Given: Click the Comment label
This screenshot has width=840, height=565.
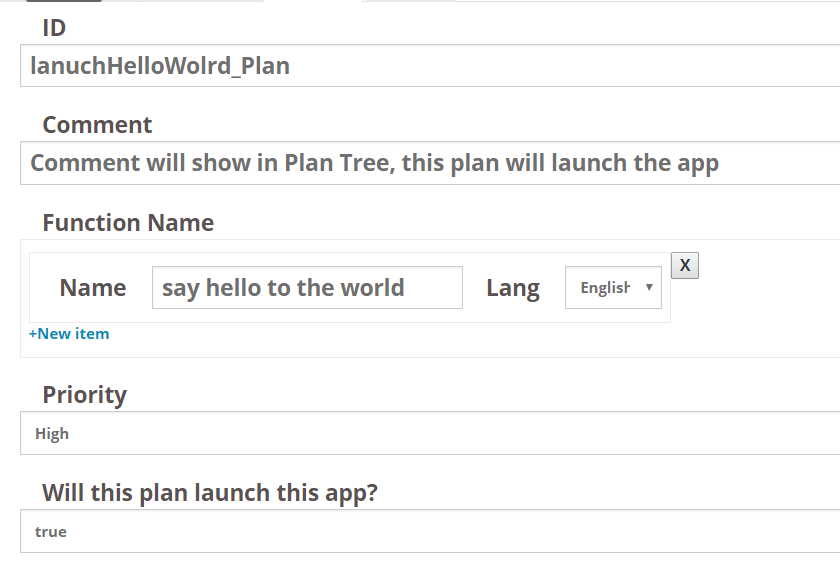Looking at the screenshot, I should point(97,125).
